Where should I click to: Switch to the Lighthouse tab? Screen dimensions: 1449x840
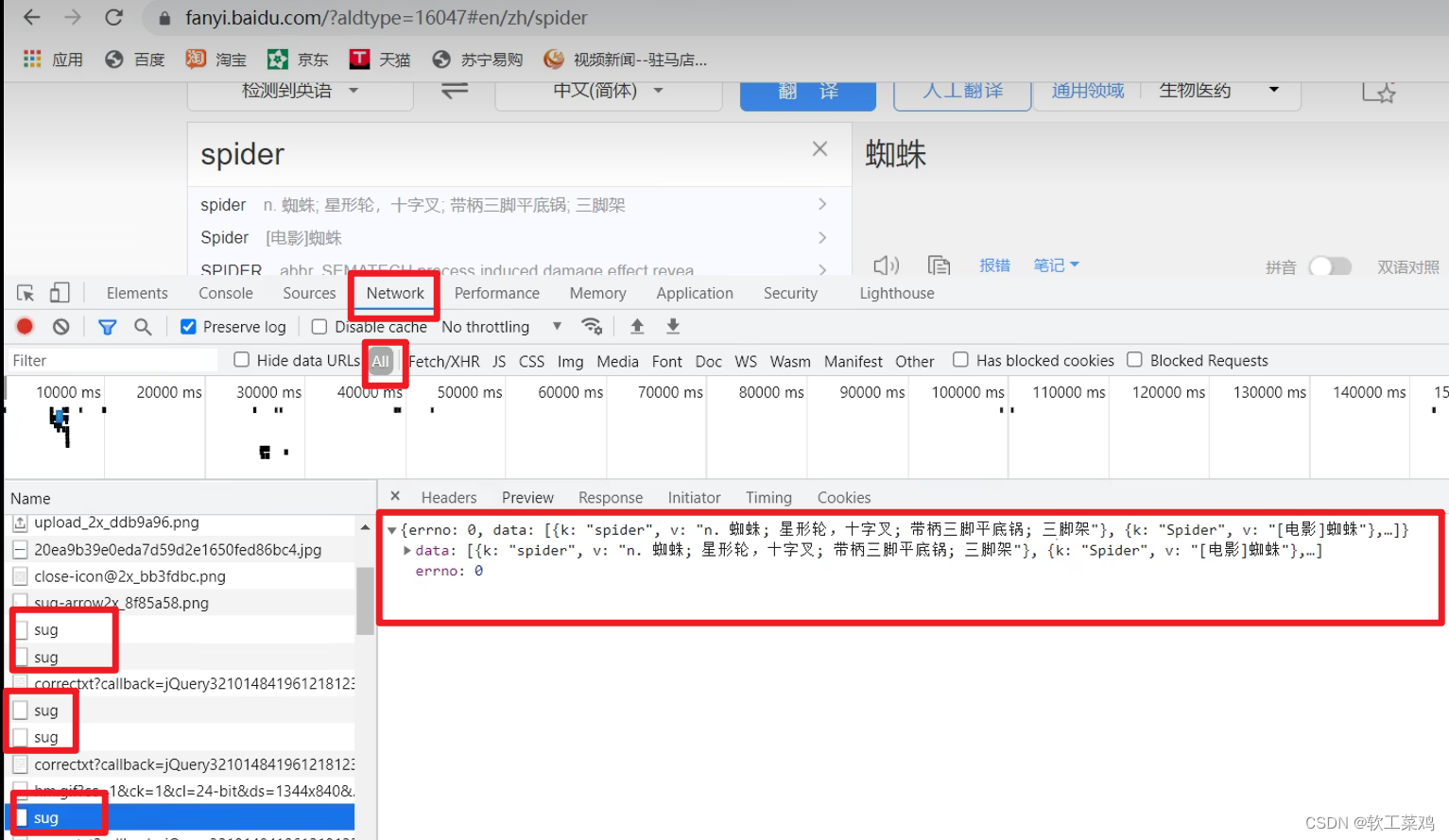pos(897,293)
